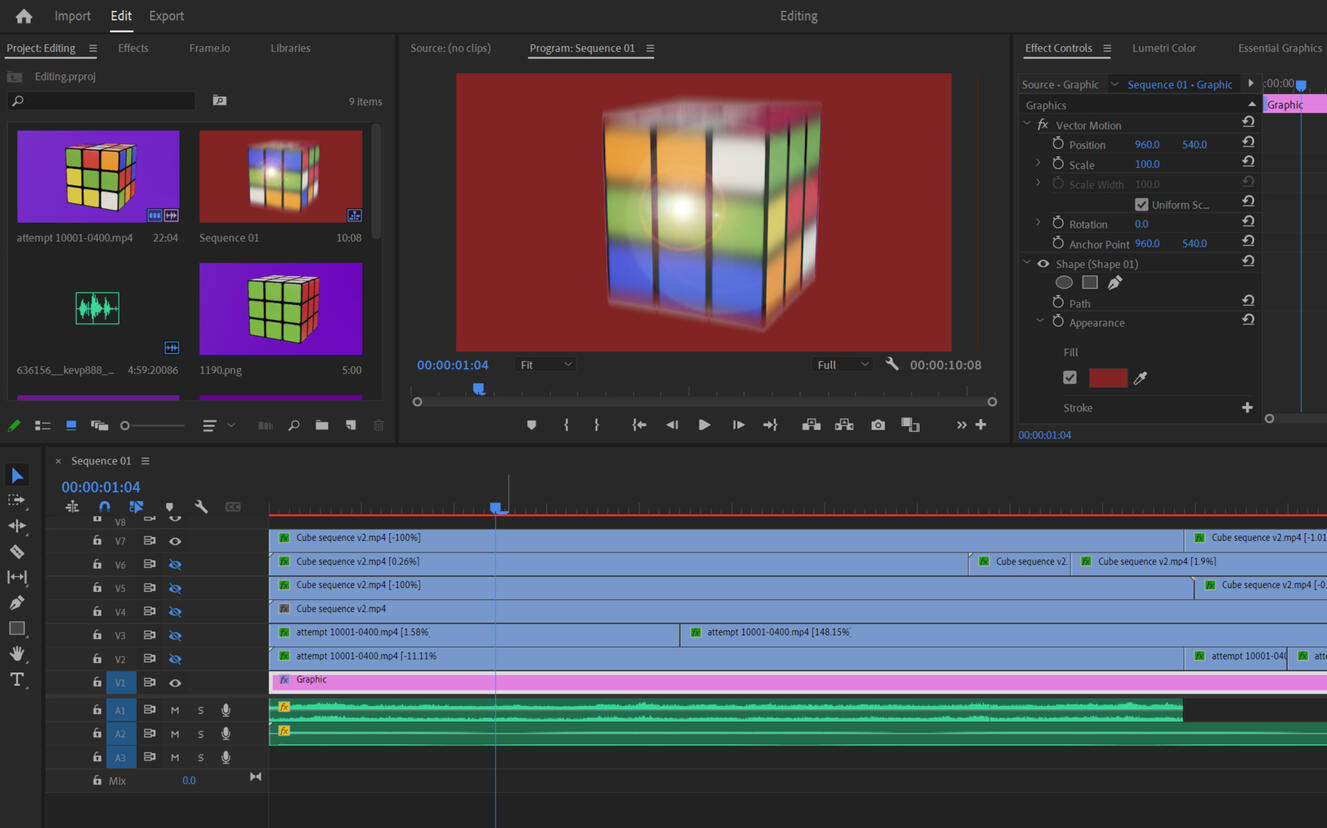The width and height of the screenshot is (1327, 828).
Task: Select the 1190.png thumbnail in Project
Action: click(281, 309)
